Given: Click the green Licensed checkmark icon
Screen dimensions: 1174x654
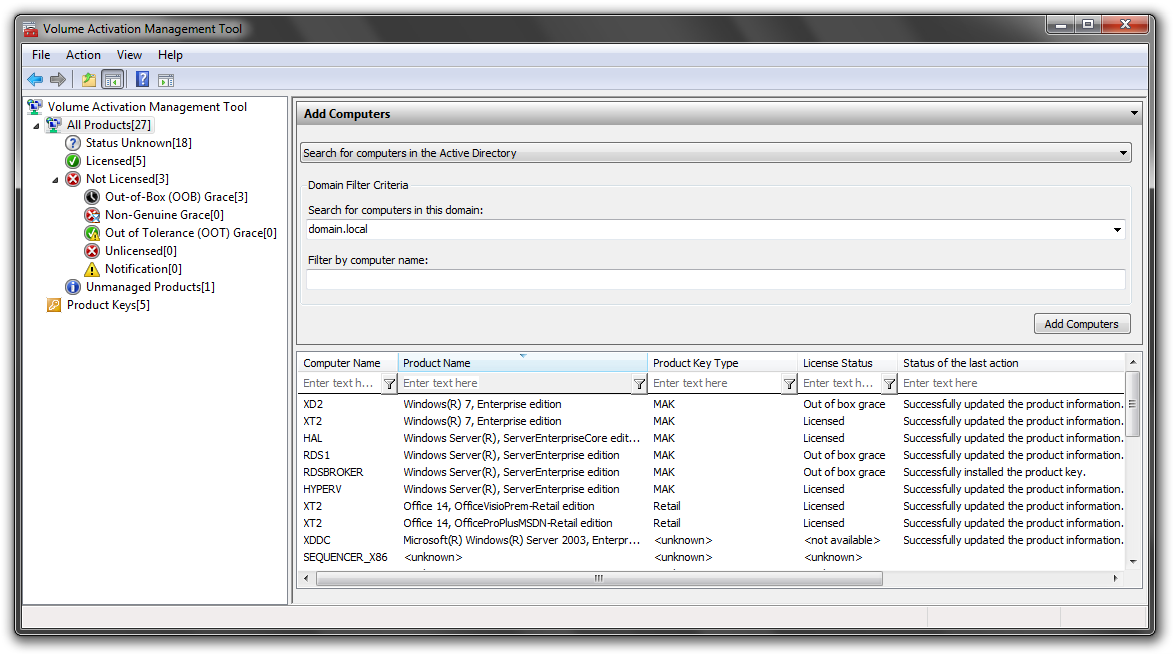Looking at the screenshot, I should click(73, 160).
